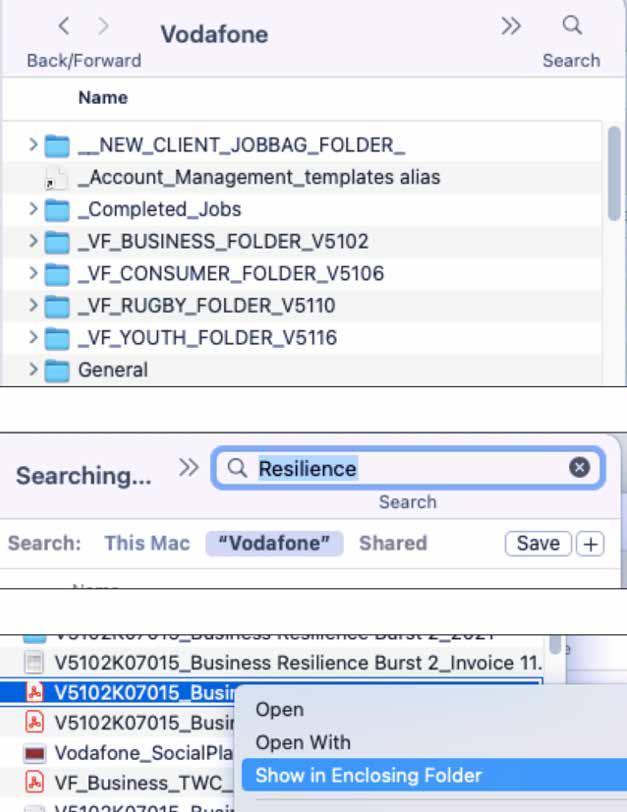Select the _Account_Management_templates alias icon
Screen dimensions: 627x812
57,178
